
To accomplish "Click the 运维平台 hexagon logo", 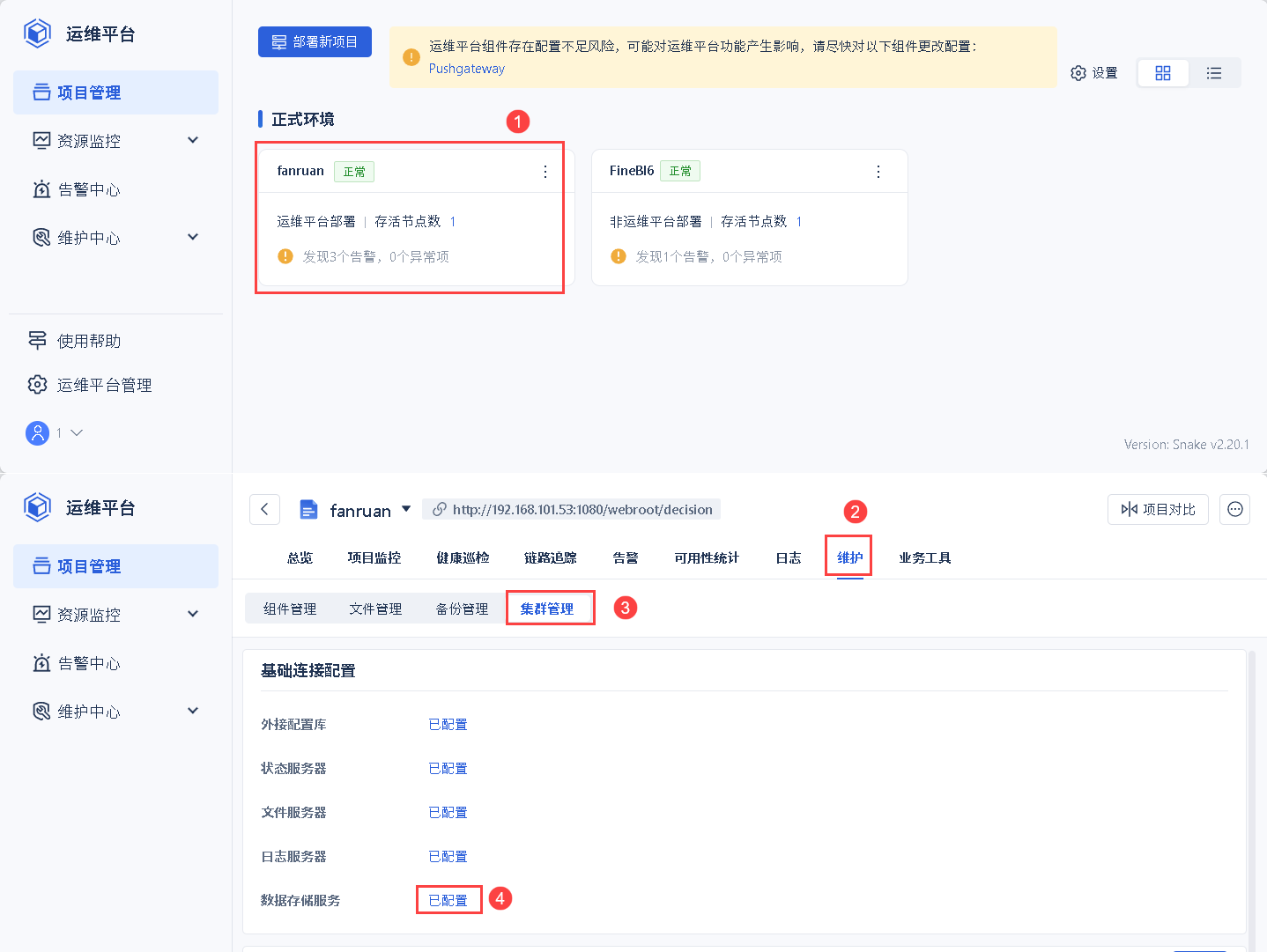I will coord(36,33).
